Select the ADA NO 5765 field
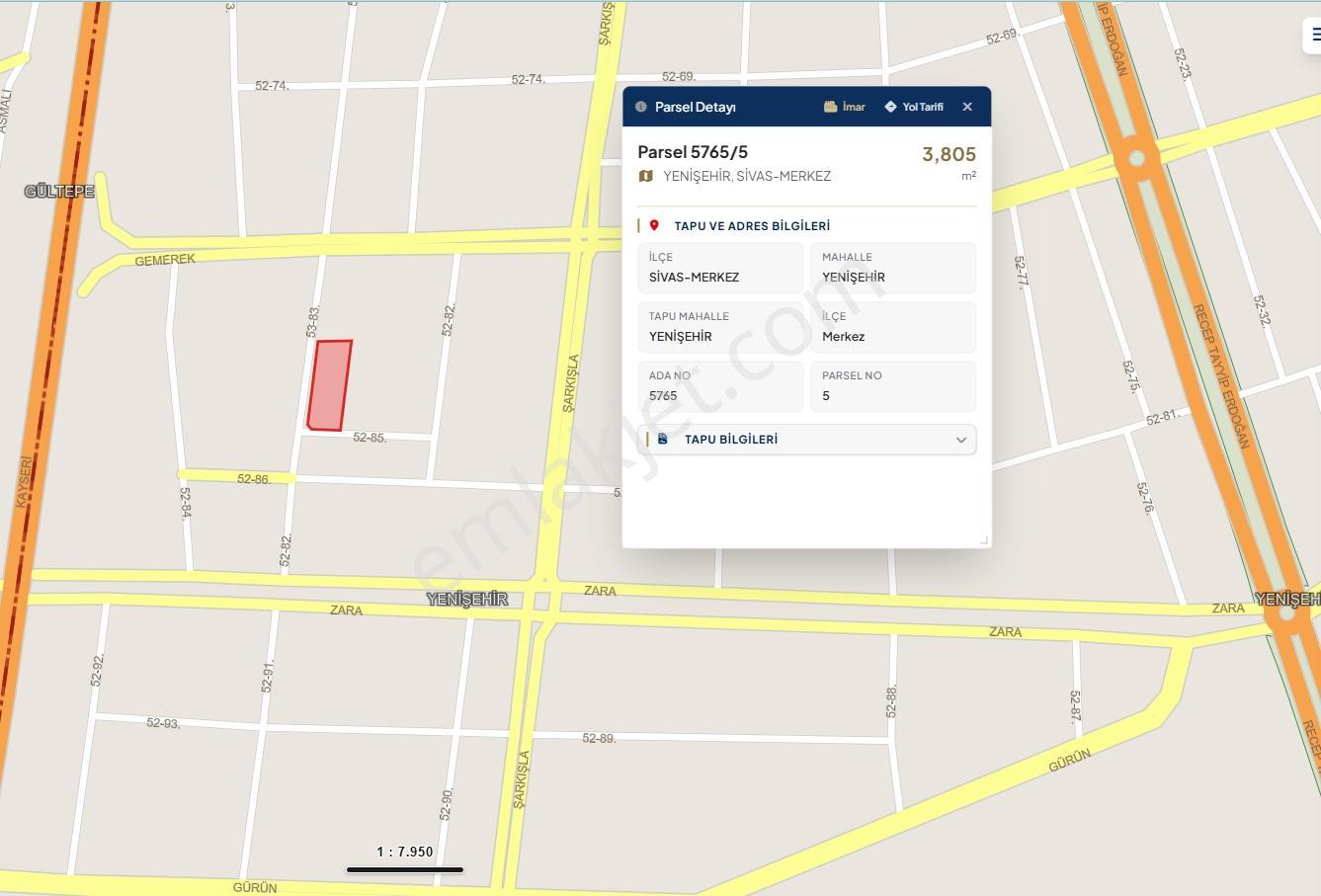This screenshot has width=1321, height=896. point(720,386)
